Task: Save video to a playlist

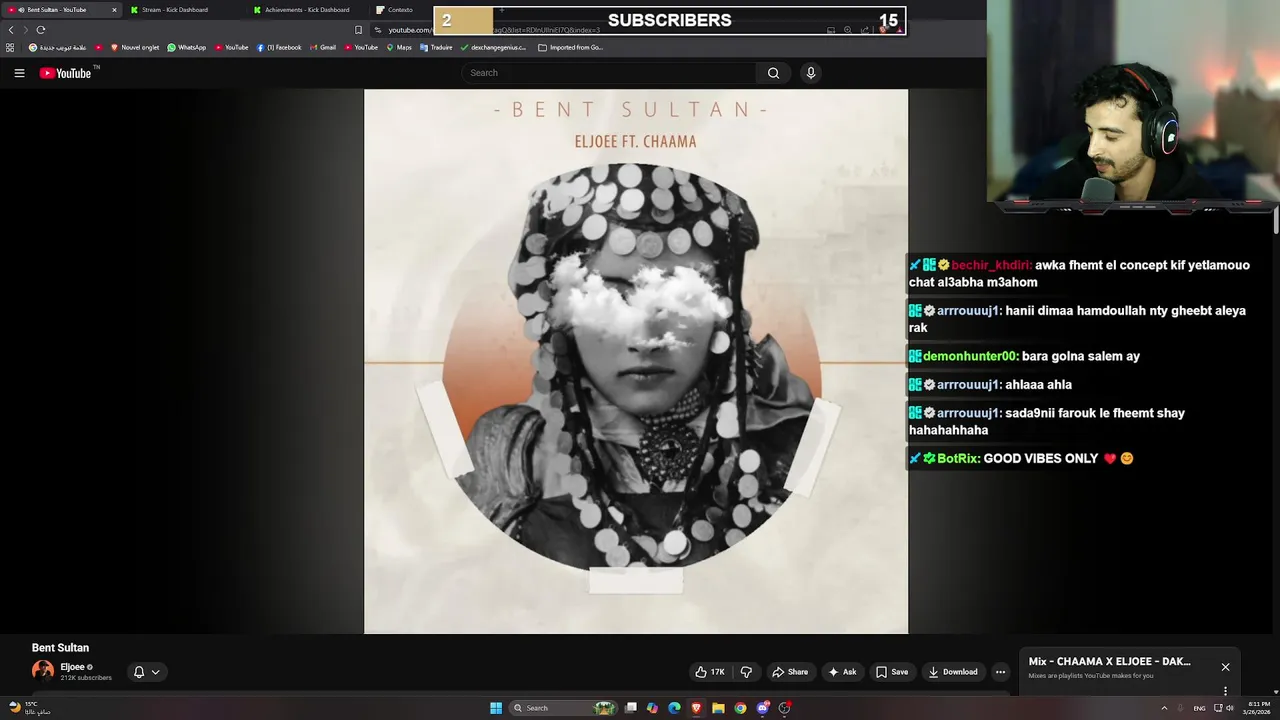Action: click(x=892, y=672)
